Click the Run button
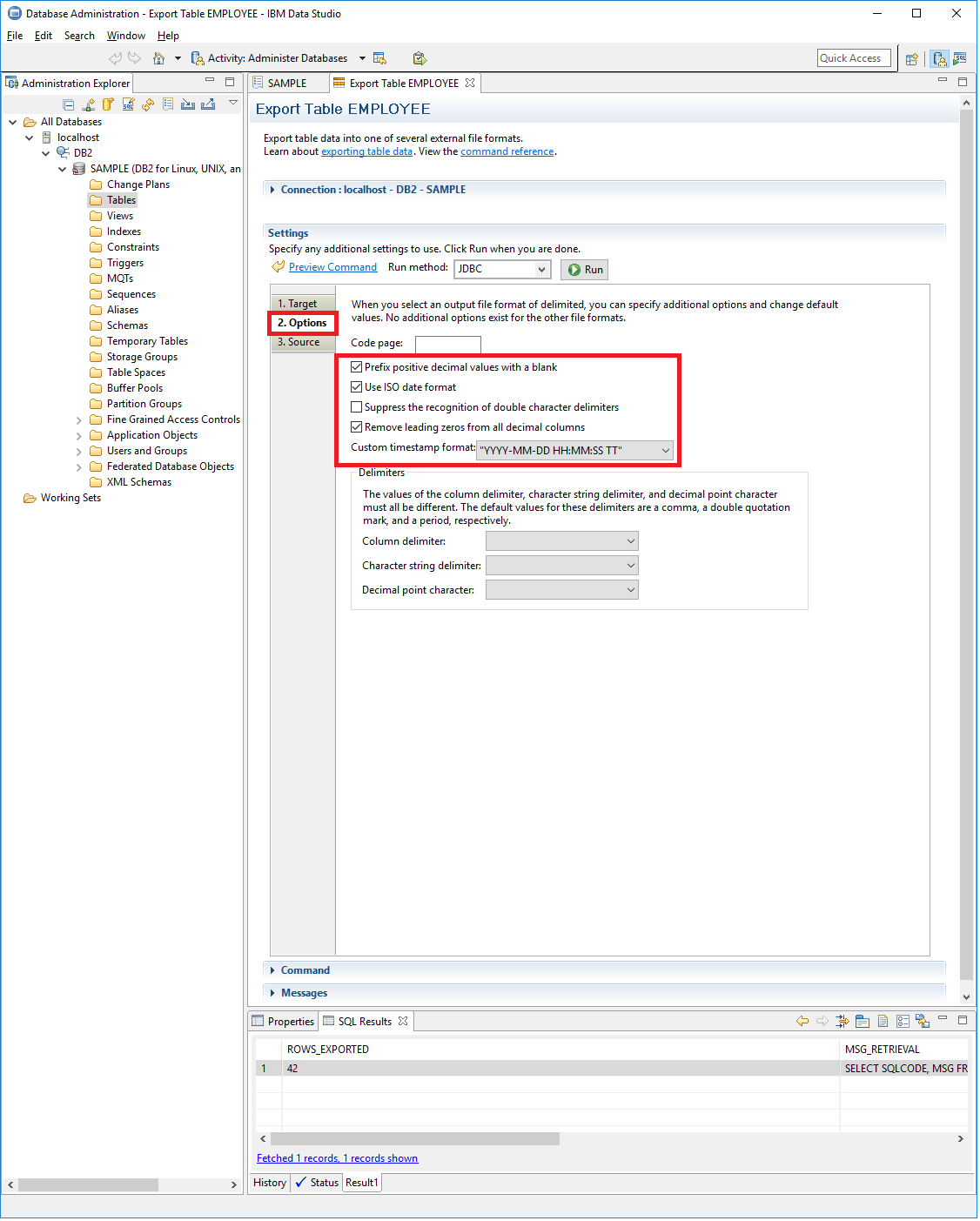Screen dimensions: 980x1221 point(585,270)
